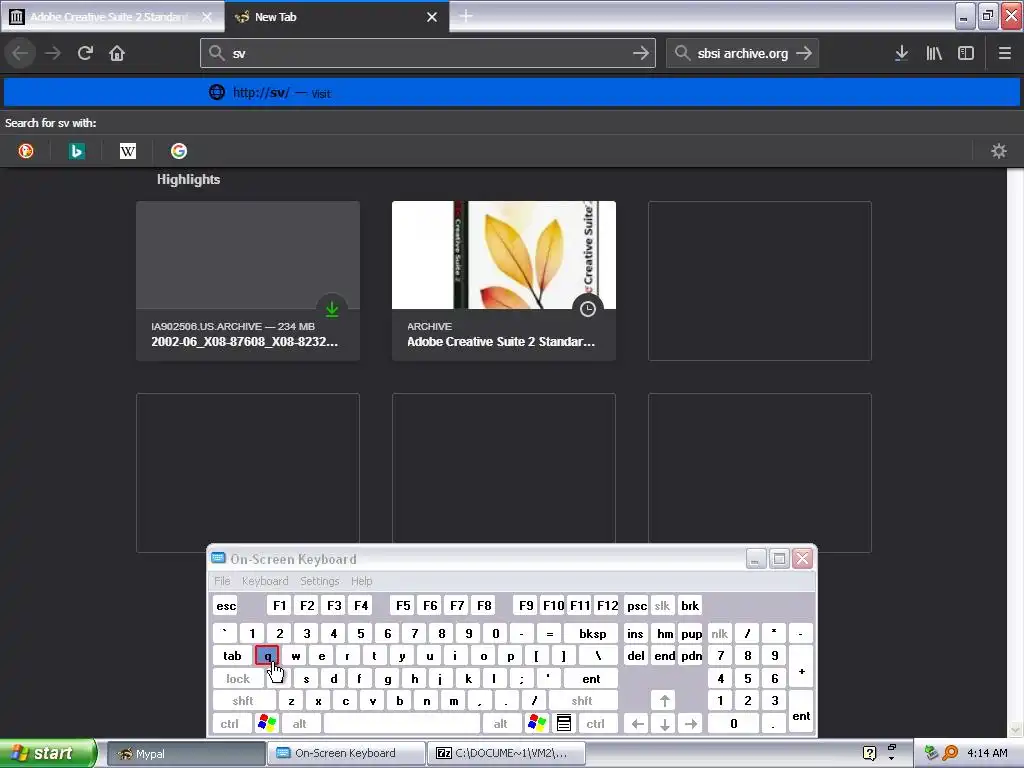Viewport: 1024px width, 768px height.
Task: Go forward with the forward arrow
Action: pyautogui.click(x=52, y=53)
